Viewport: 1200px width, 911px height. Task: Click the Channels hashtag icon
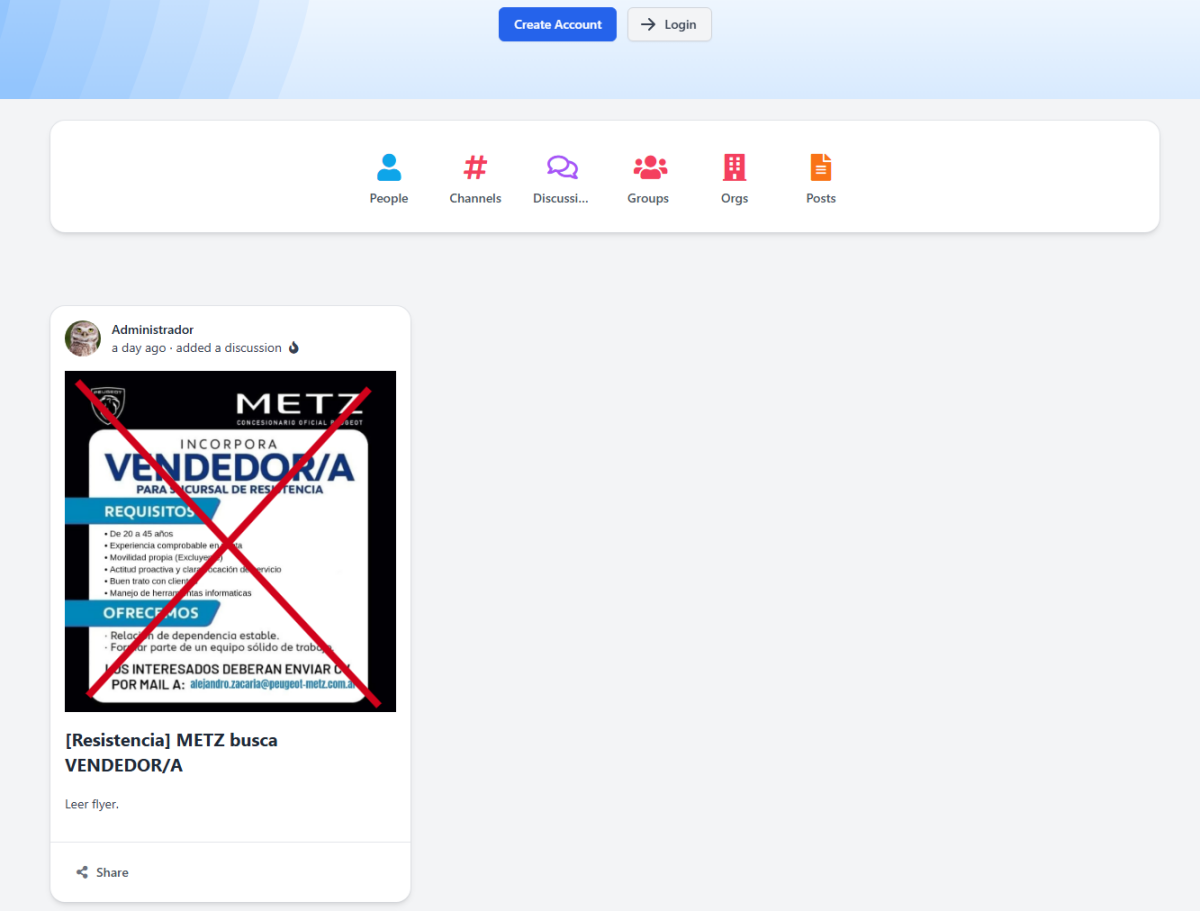click(475, 167)
